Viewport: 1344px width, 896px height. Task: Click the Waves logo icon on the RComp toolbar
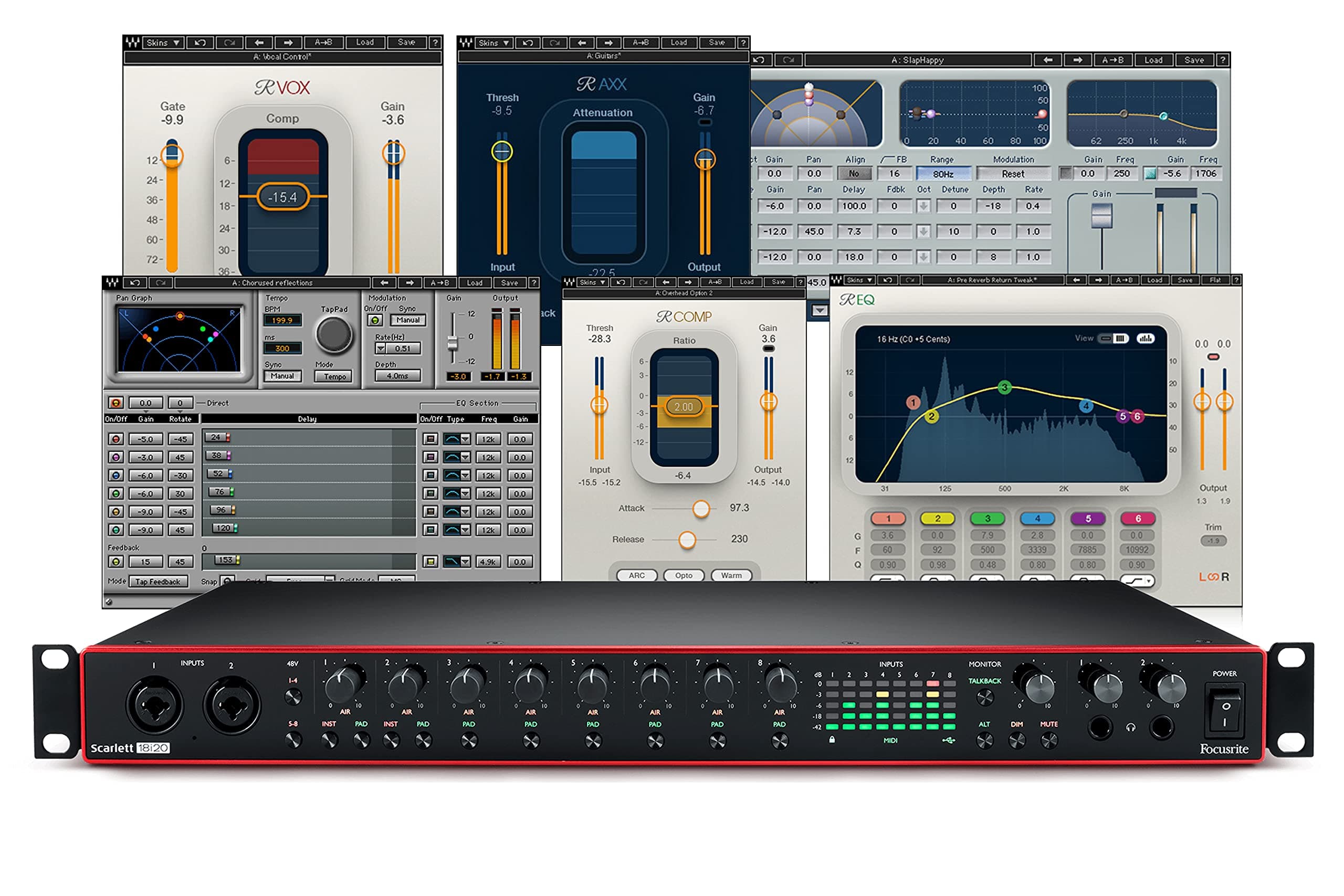570,282
